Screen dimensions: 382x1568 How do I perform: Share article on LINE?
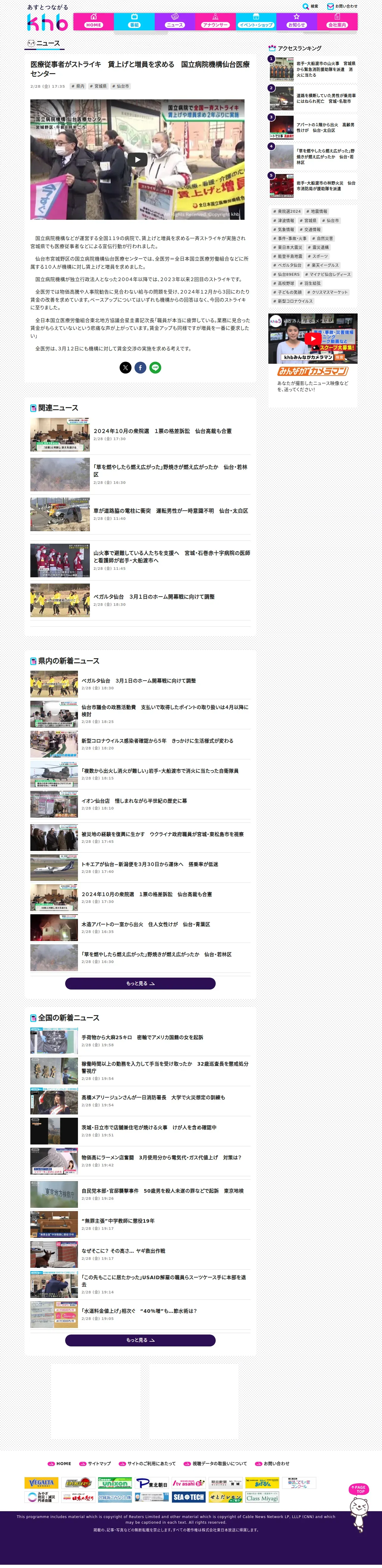tap(155, 368)
